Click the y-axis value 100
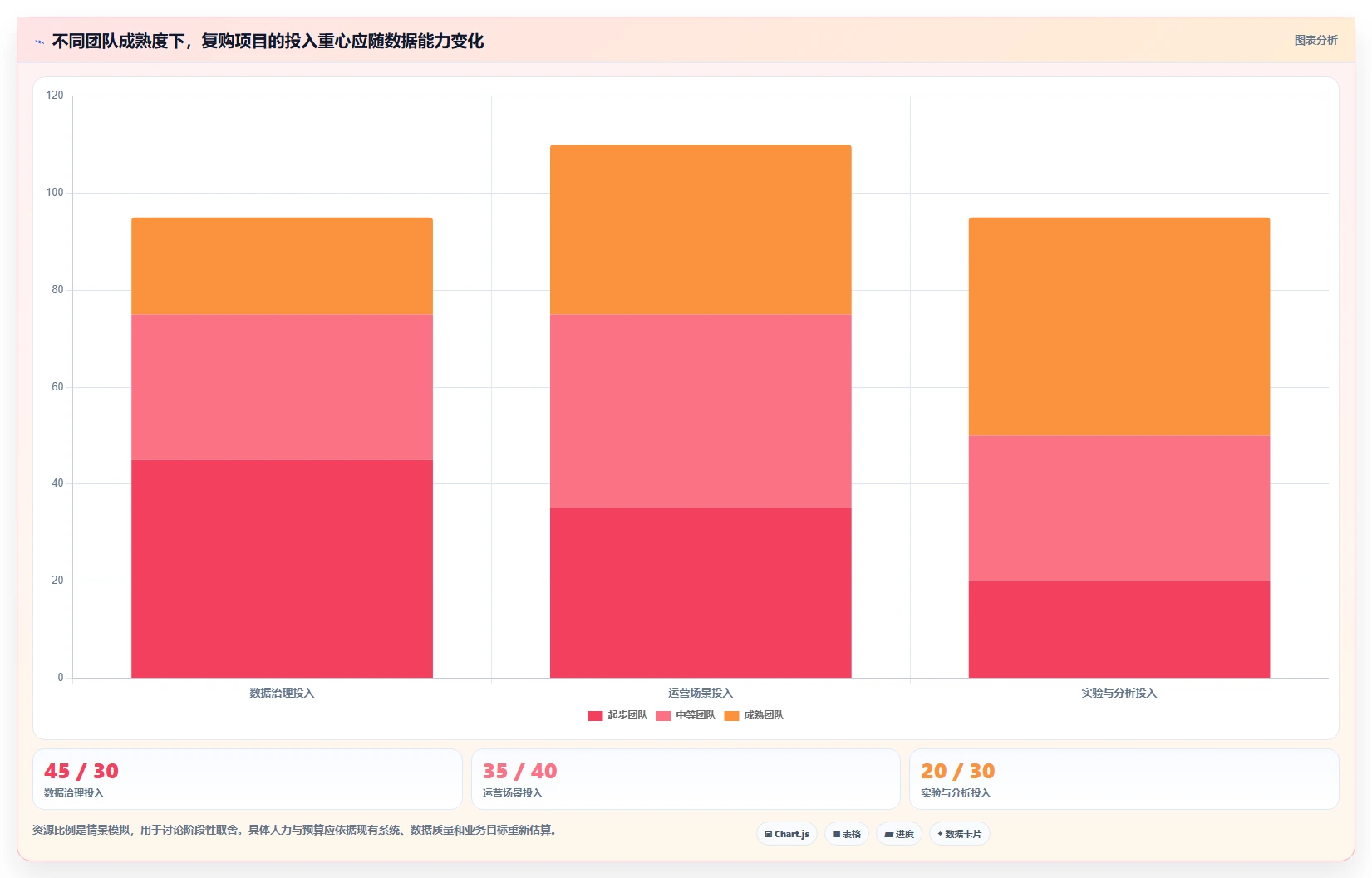1372x878 pixels. pos(55,193)
